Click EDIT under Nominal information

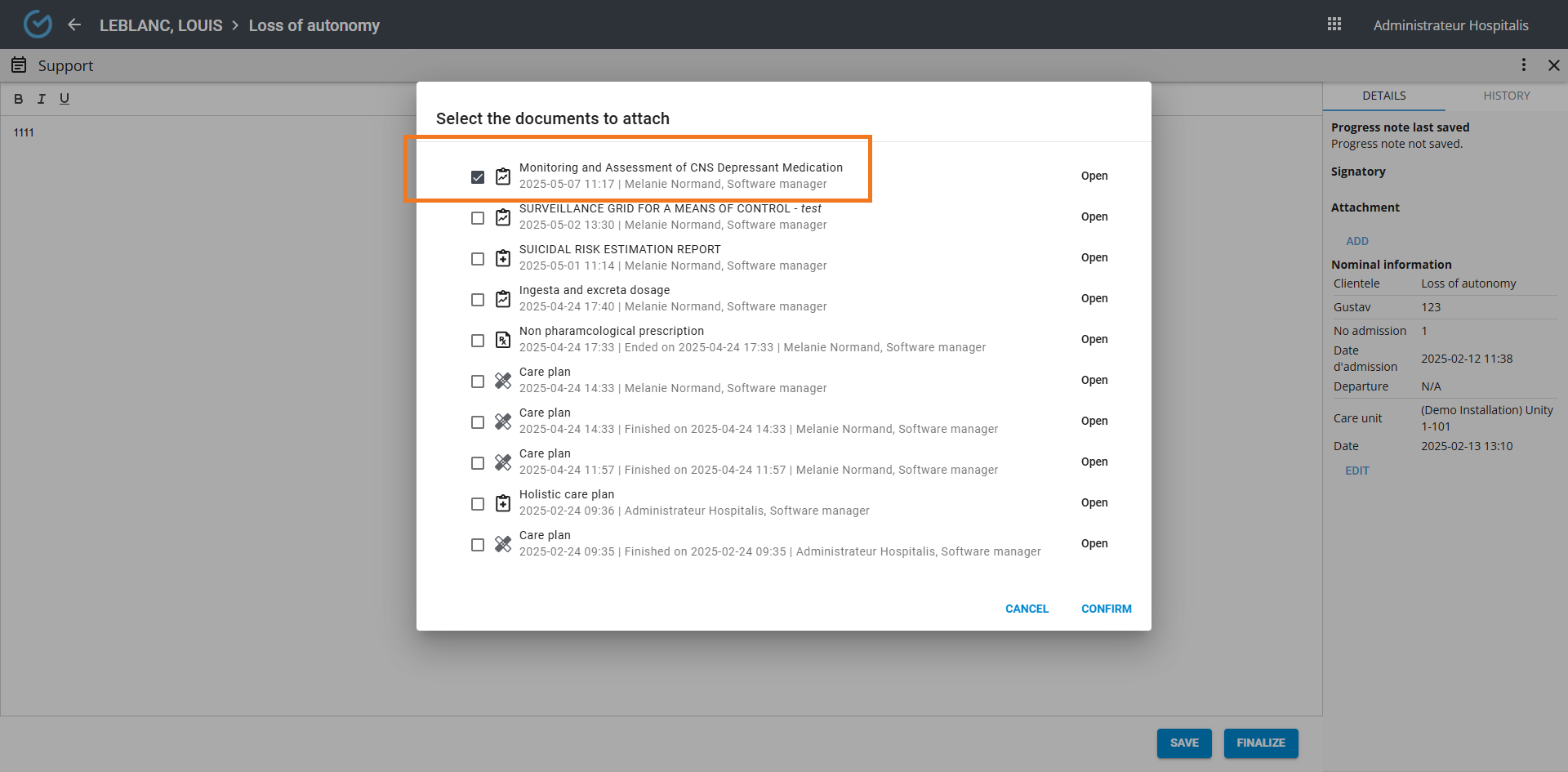(1356, 471)
